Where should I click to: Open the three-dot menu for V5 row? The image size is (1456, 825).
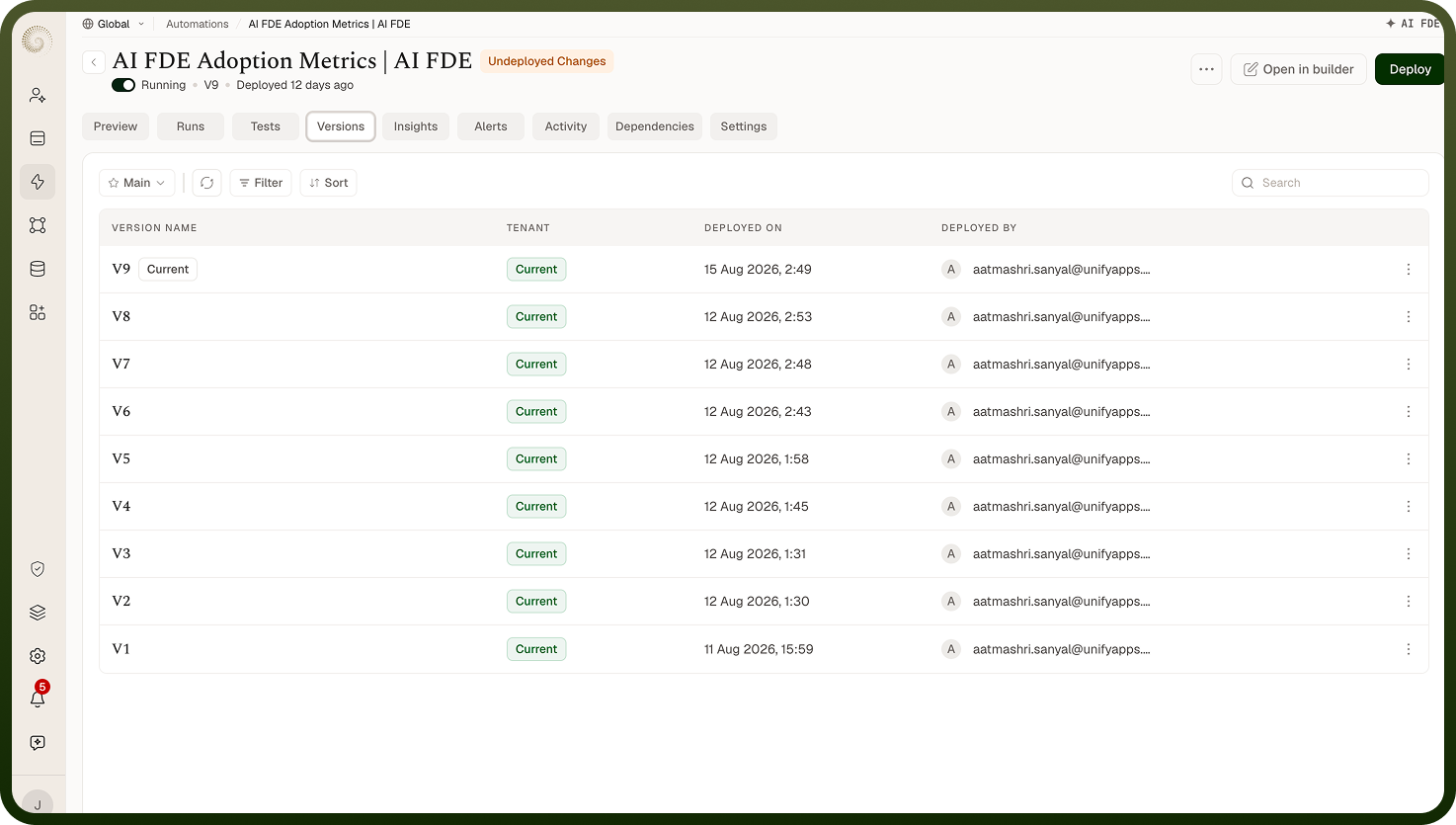click(x=1409, y=459)
